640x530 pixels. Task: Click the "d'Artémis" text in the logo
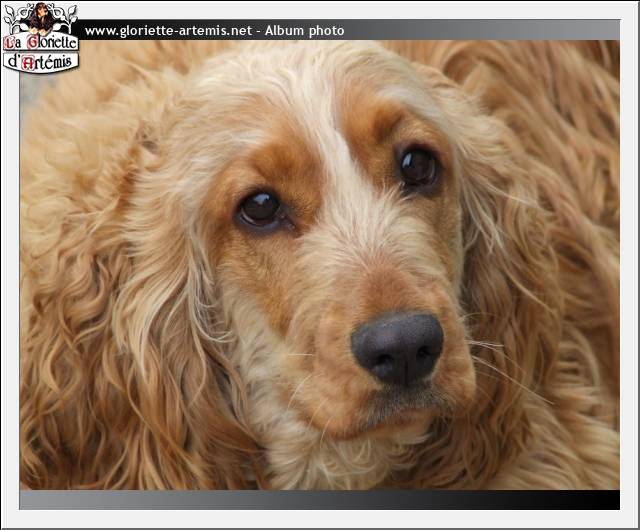click(41, 61)
